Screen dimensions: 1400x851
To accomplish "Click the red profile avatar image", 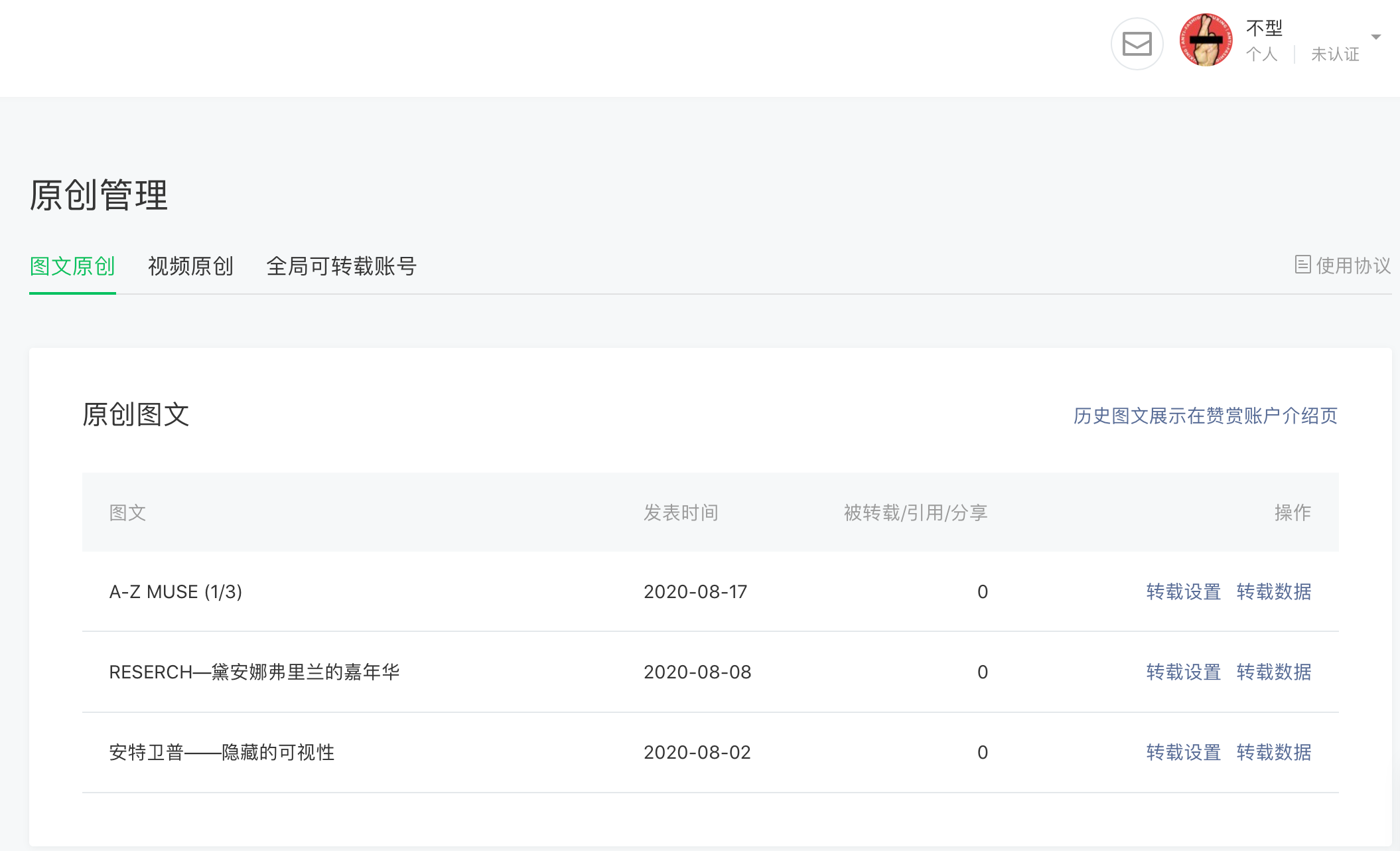I will click(x=1206, y=40).
